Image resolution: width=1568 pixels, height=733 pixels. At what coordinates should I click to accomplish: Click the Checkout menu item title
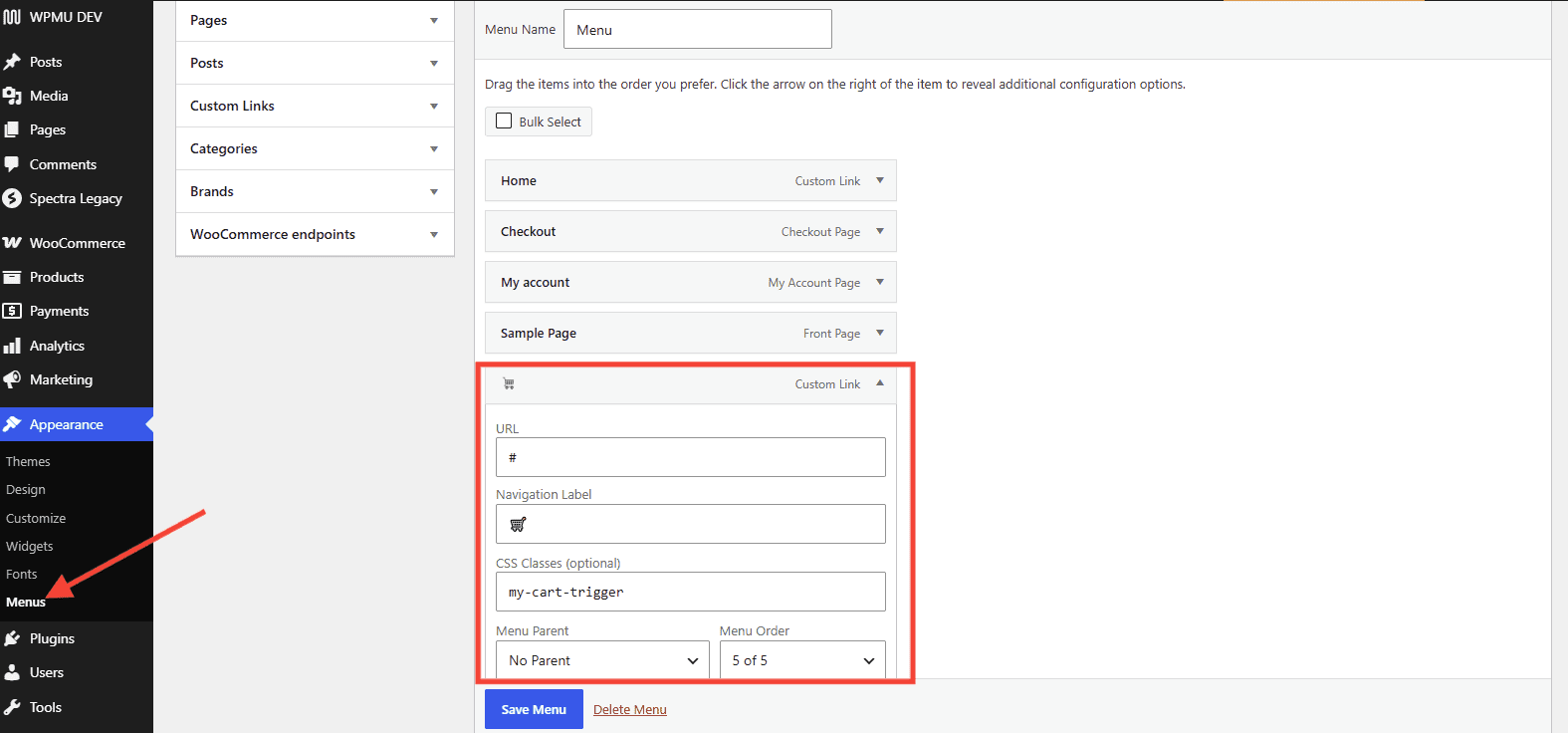[529, 232]
